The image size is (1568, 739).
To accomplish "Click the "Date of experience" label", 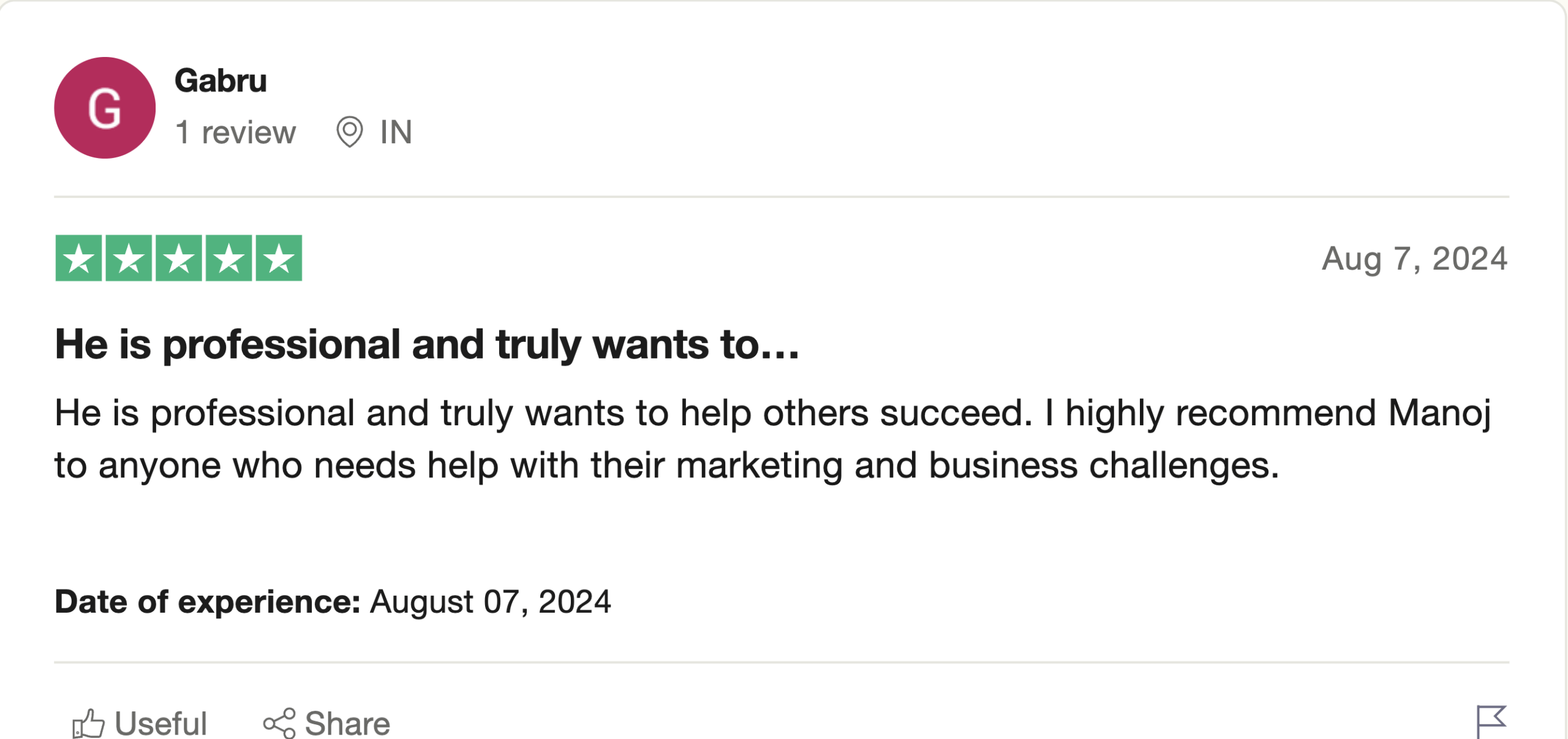I will click(208, 602).
